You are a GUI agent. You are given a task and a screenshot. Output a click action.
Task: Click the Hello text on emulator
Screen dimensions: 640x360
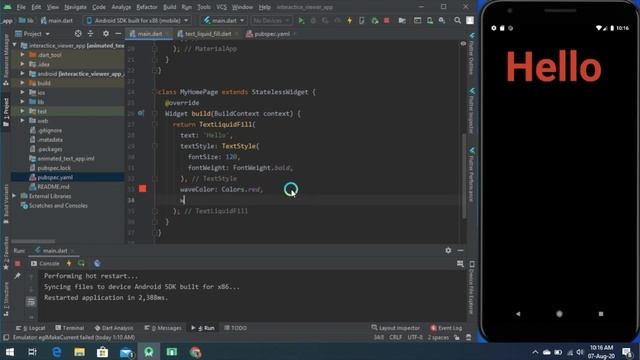[553, 67]
